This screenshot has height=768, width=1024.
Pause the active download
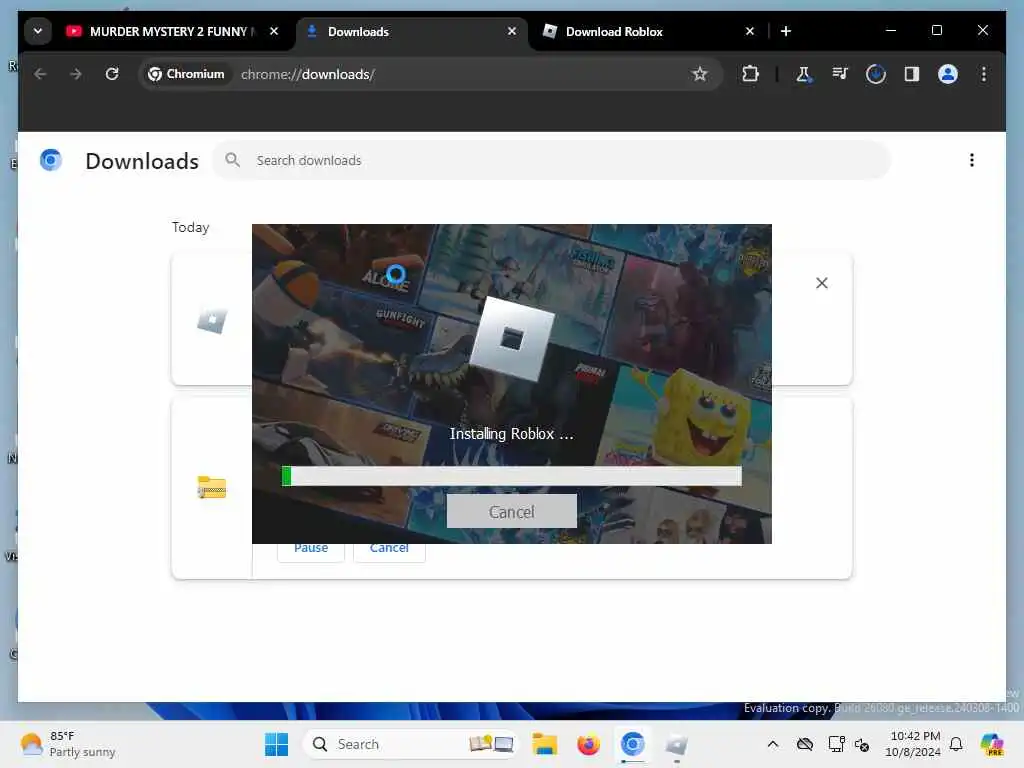pos(311,549)
